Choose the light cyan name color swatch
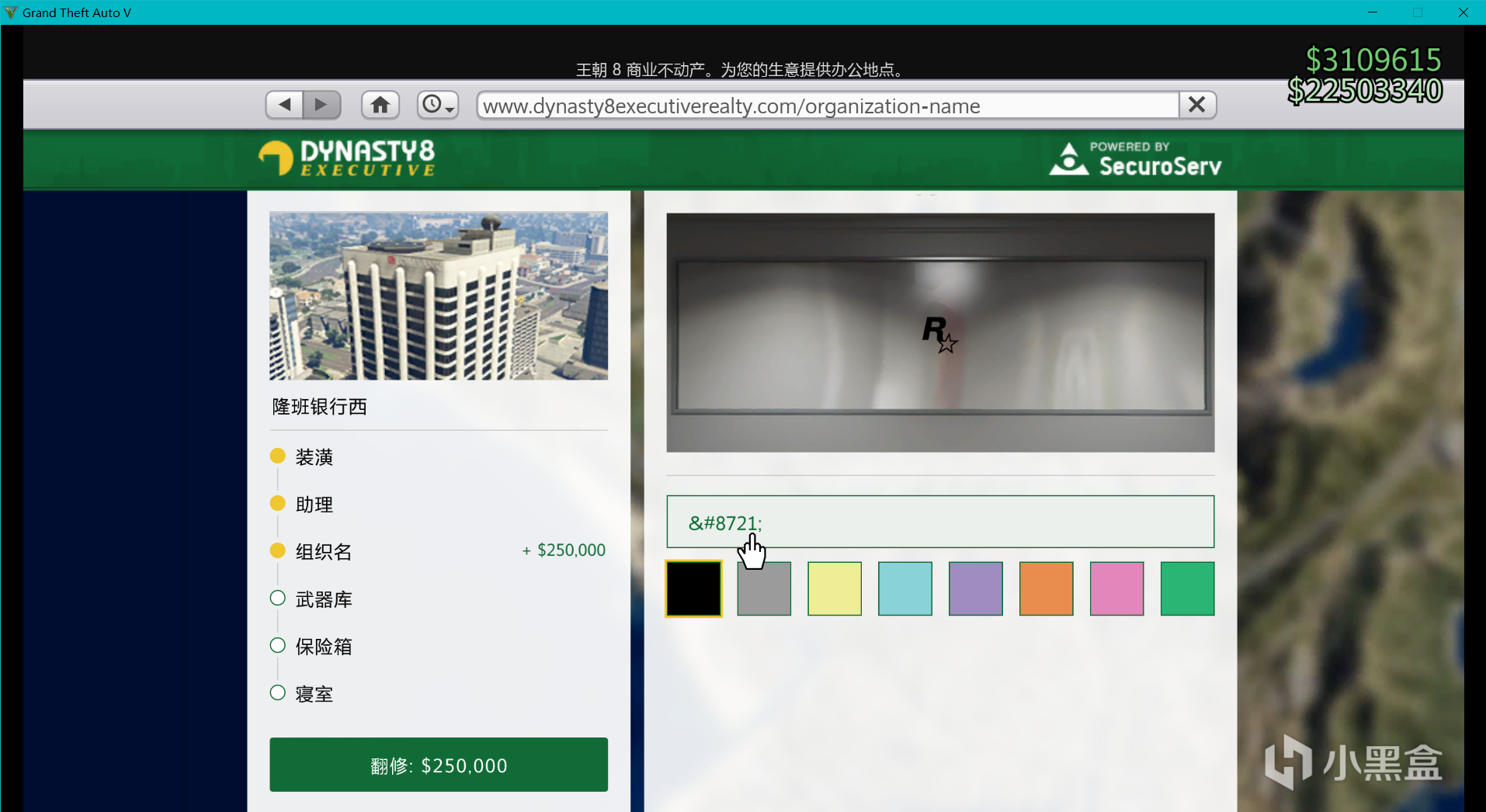Screen dimensions: 1486x812 [905, 588]
